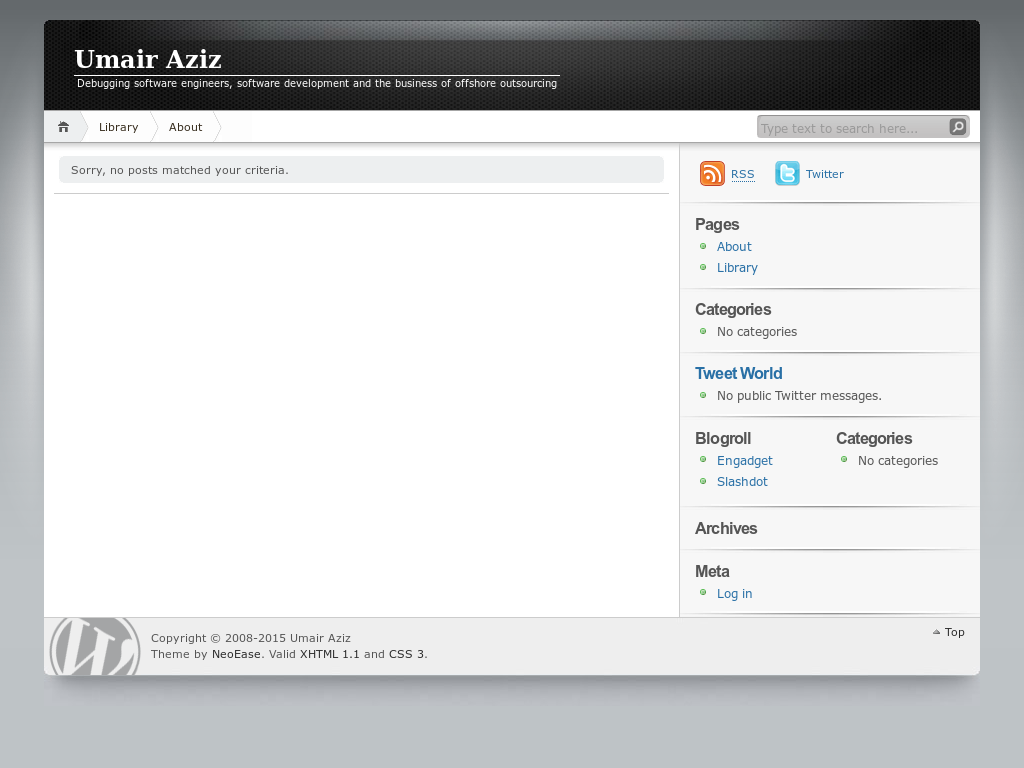Open the NeoEase theme link in footer
The width and height of the screenshot is (1024, 768).
tap(236, 653)
